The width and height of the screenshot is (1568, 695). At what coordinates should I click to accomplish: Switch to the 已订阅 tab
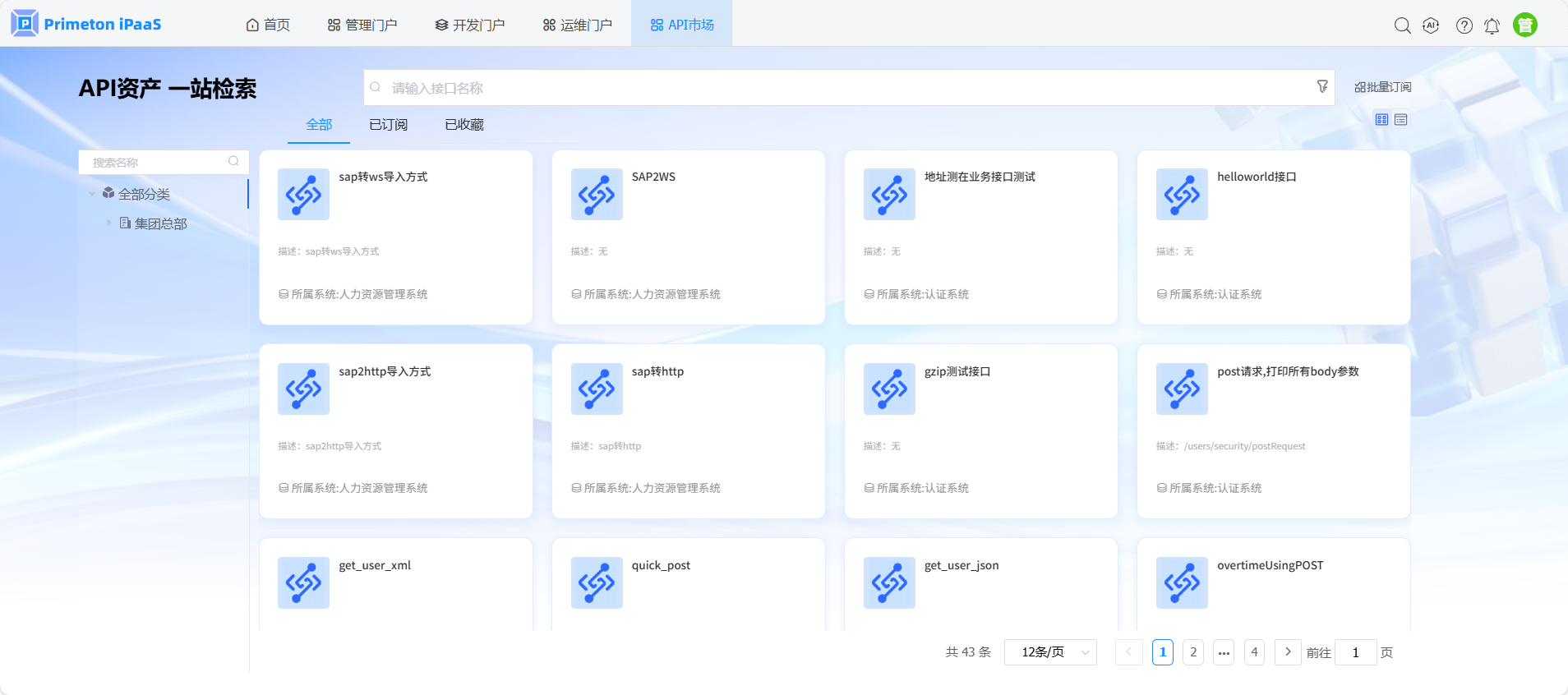(x=388, y=125)
